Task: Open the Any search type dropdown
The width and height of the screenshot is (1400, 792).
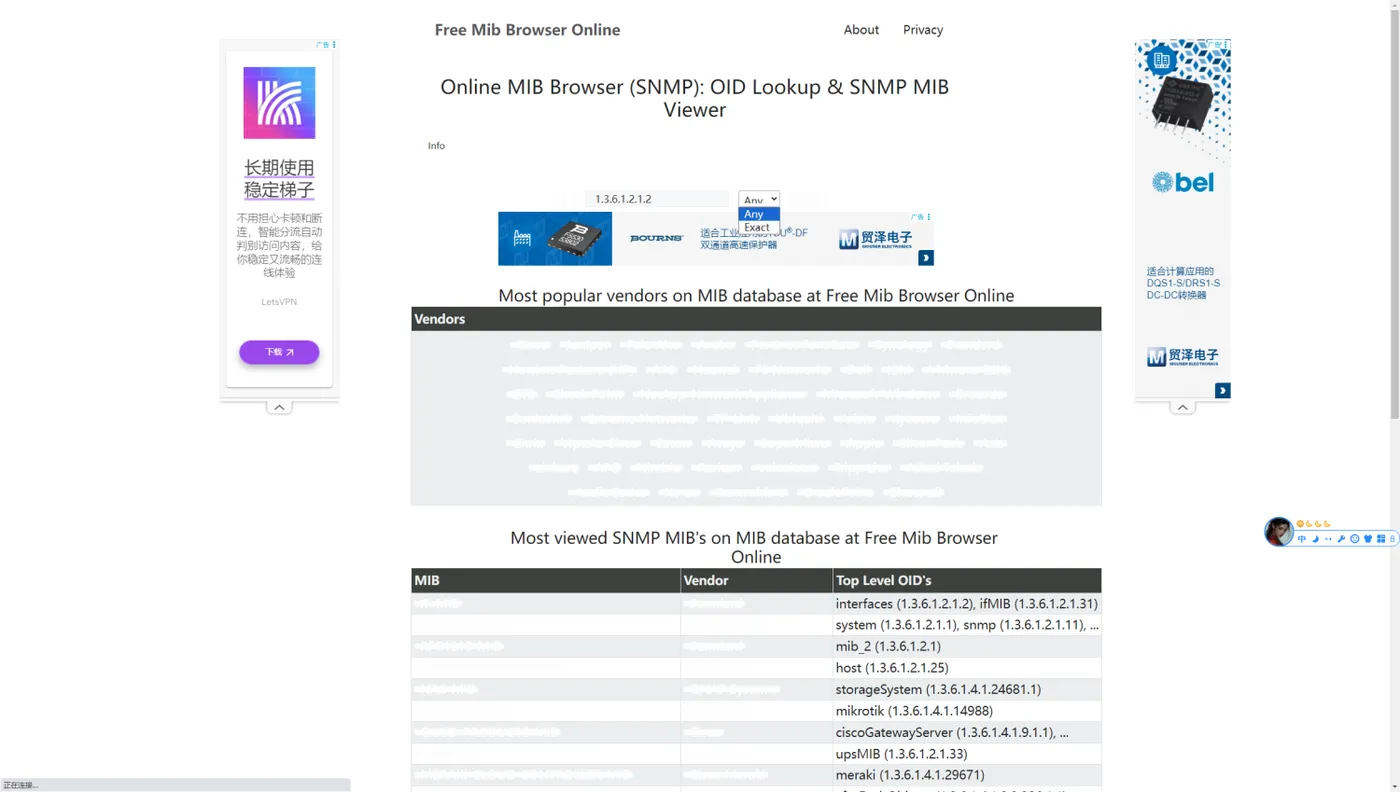Action: (759, 199)
